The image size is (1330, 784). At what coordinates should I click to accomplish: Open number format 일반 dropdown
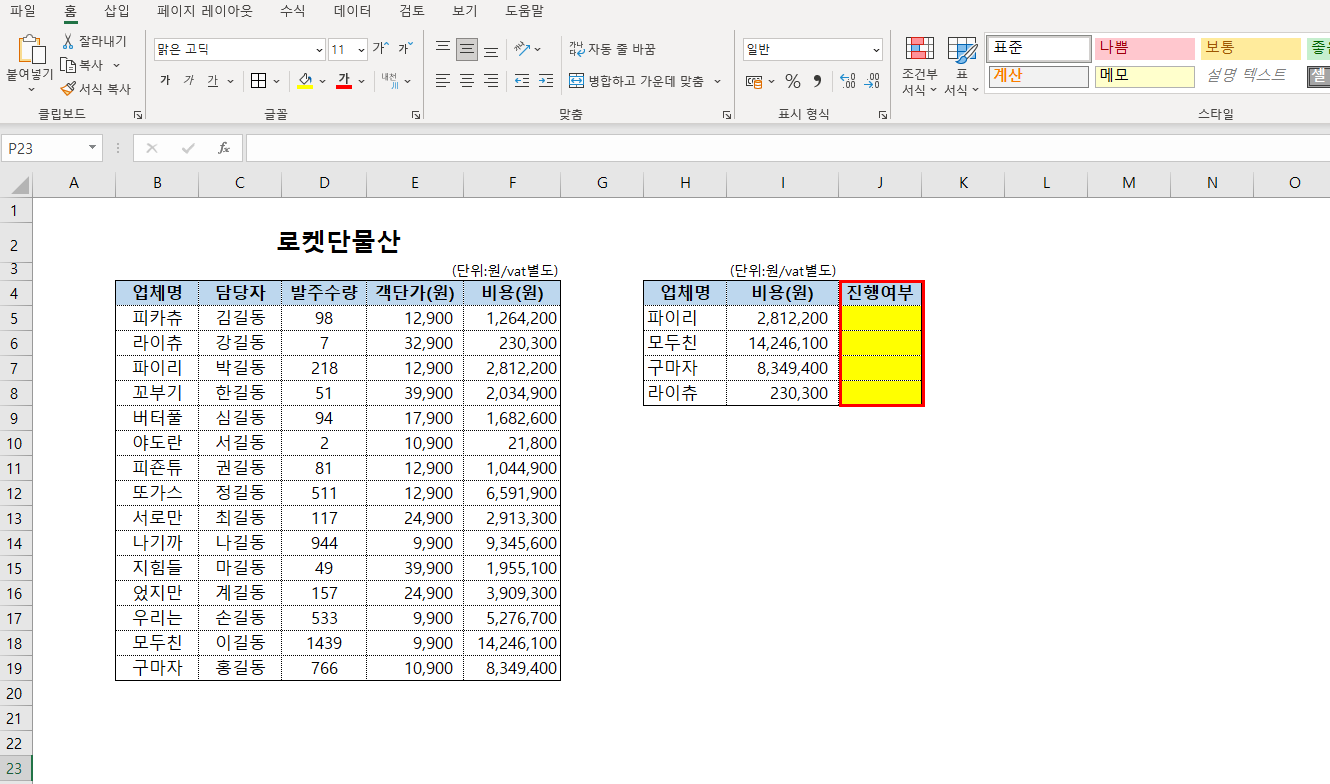(877, 49)
